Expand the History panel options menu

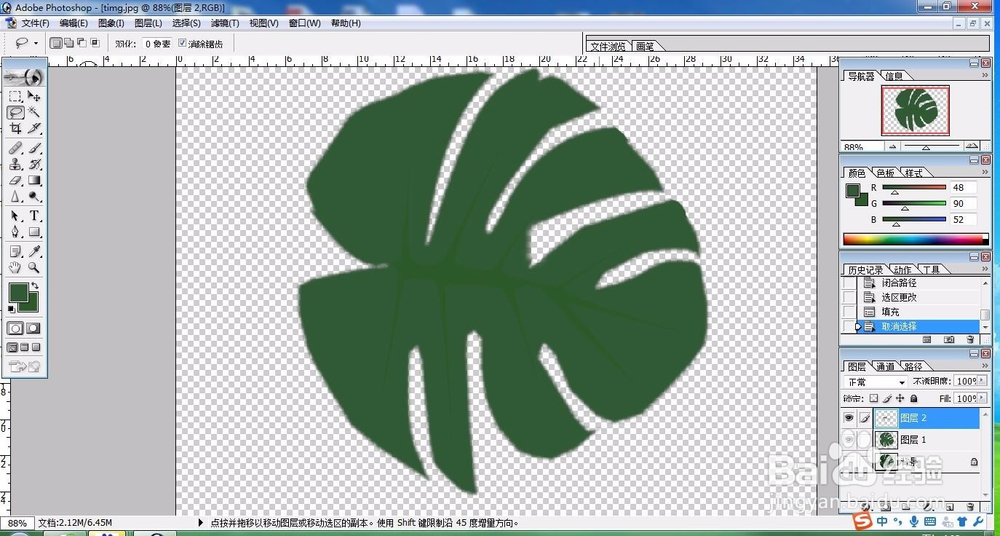coord(986,269)
